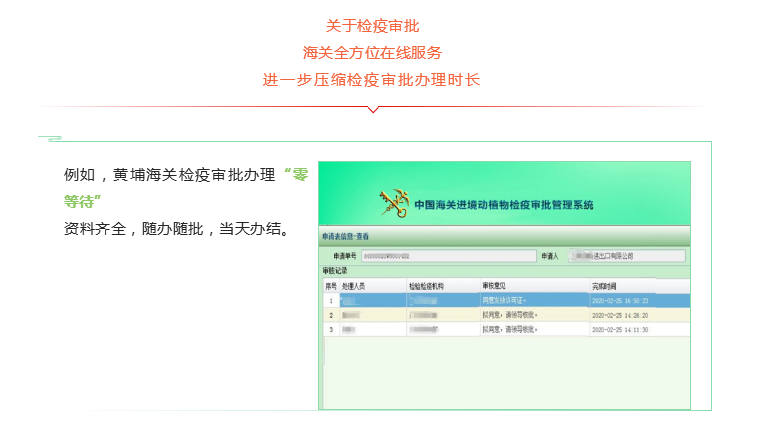Click the 处理人员 column header
The image size is (768, 438).
[x=353, y=286]
